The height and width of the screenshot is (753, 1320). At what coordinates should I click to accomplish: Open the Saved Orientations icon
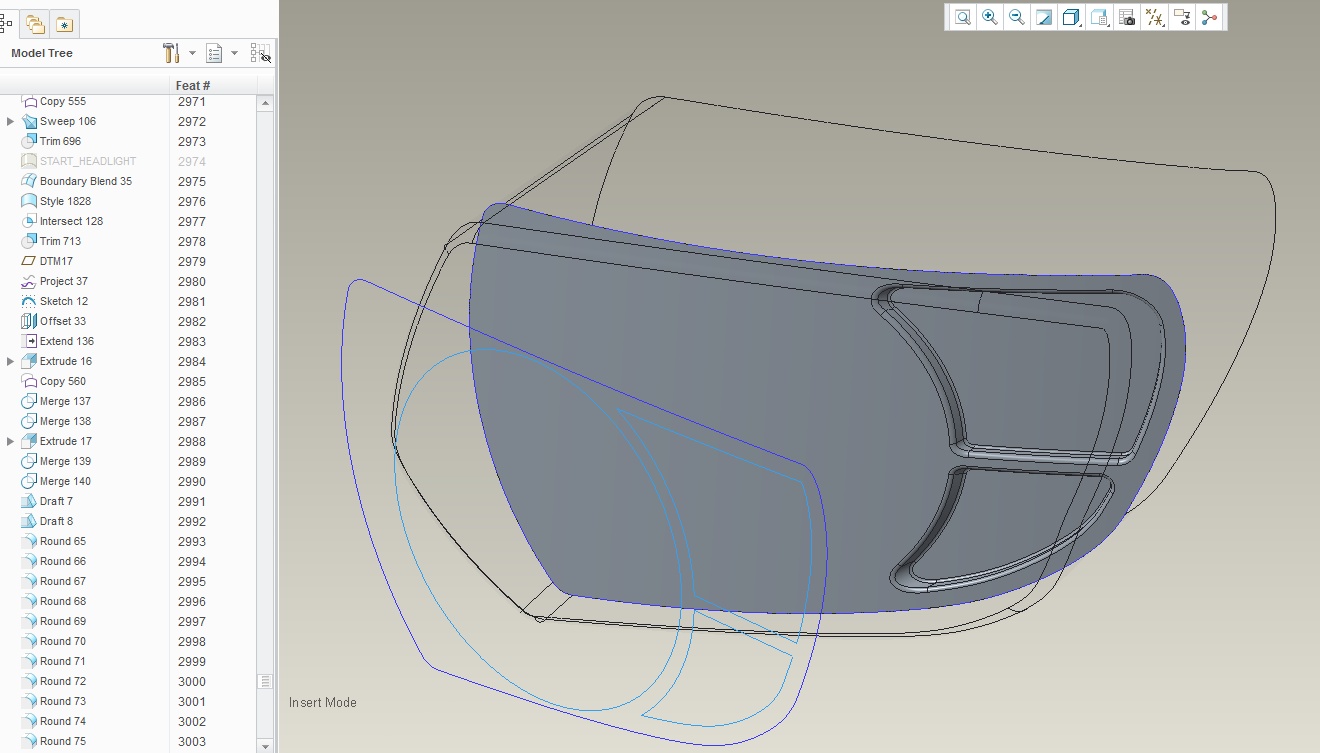[x=1099, y=17]
